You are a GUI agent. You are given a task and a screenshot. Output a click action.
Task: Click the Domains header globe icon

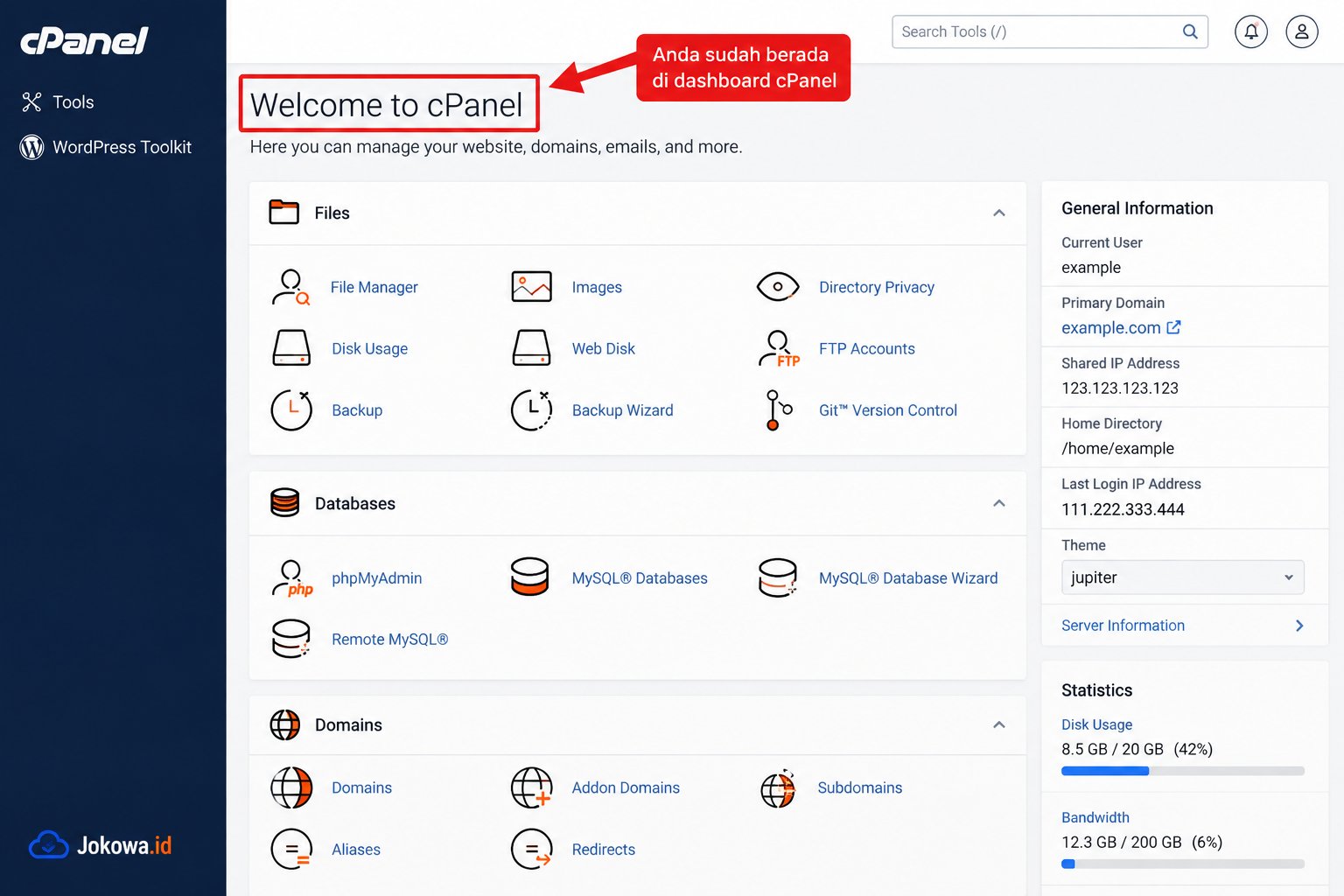284,724
